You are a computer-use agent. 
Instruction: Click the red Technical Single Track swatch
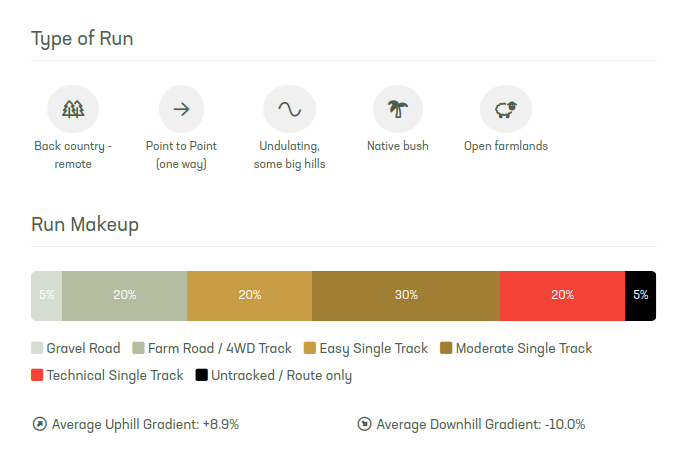[x=37, y=375]
